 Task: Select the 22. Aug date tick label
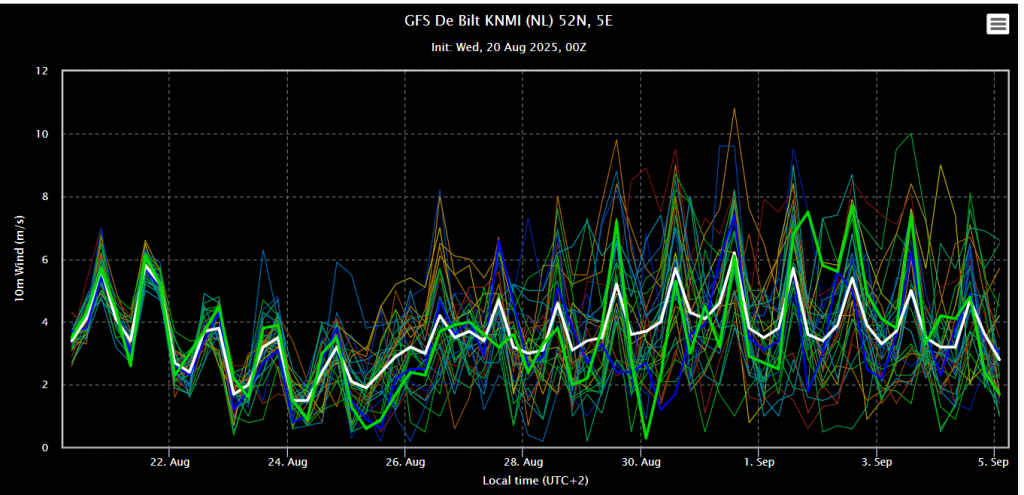[169, 461]
